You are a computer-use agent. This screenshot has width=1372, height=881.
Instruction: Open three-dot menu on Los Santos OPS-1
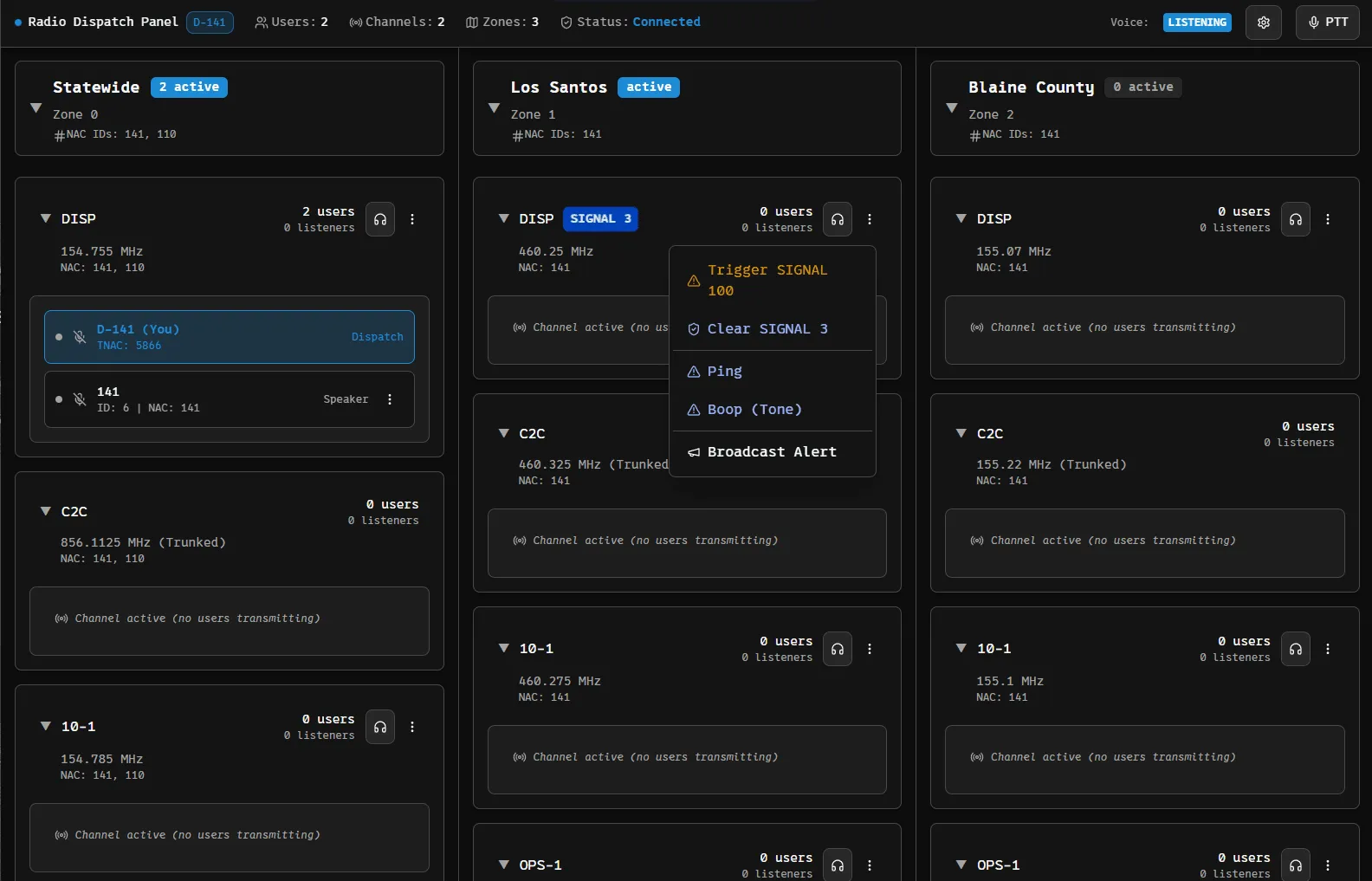click(x=870, y=865)
